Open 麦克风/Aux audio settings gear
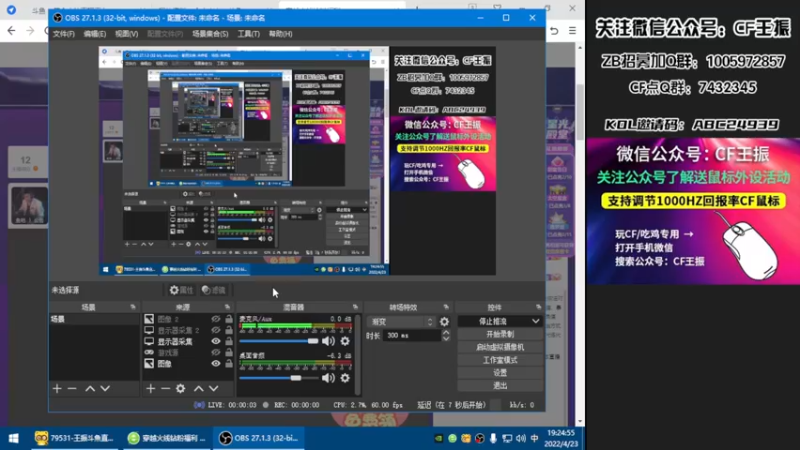 point(345,341)
